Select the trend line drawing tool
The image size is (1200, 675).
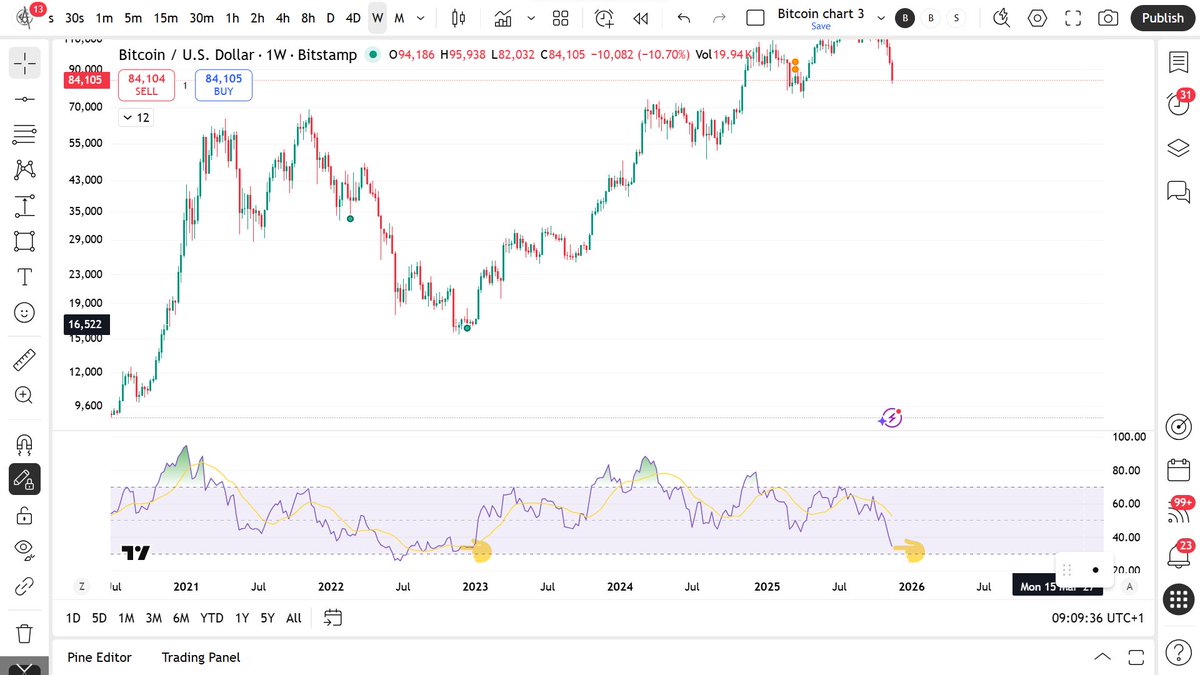(24, 99)
